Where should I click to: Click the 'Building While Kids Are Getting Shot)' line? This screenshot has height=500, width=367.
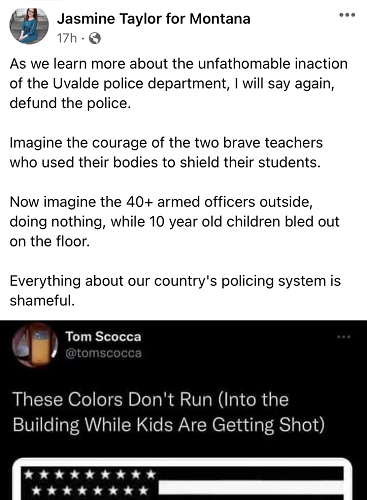pos(168,425)
